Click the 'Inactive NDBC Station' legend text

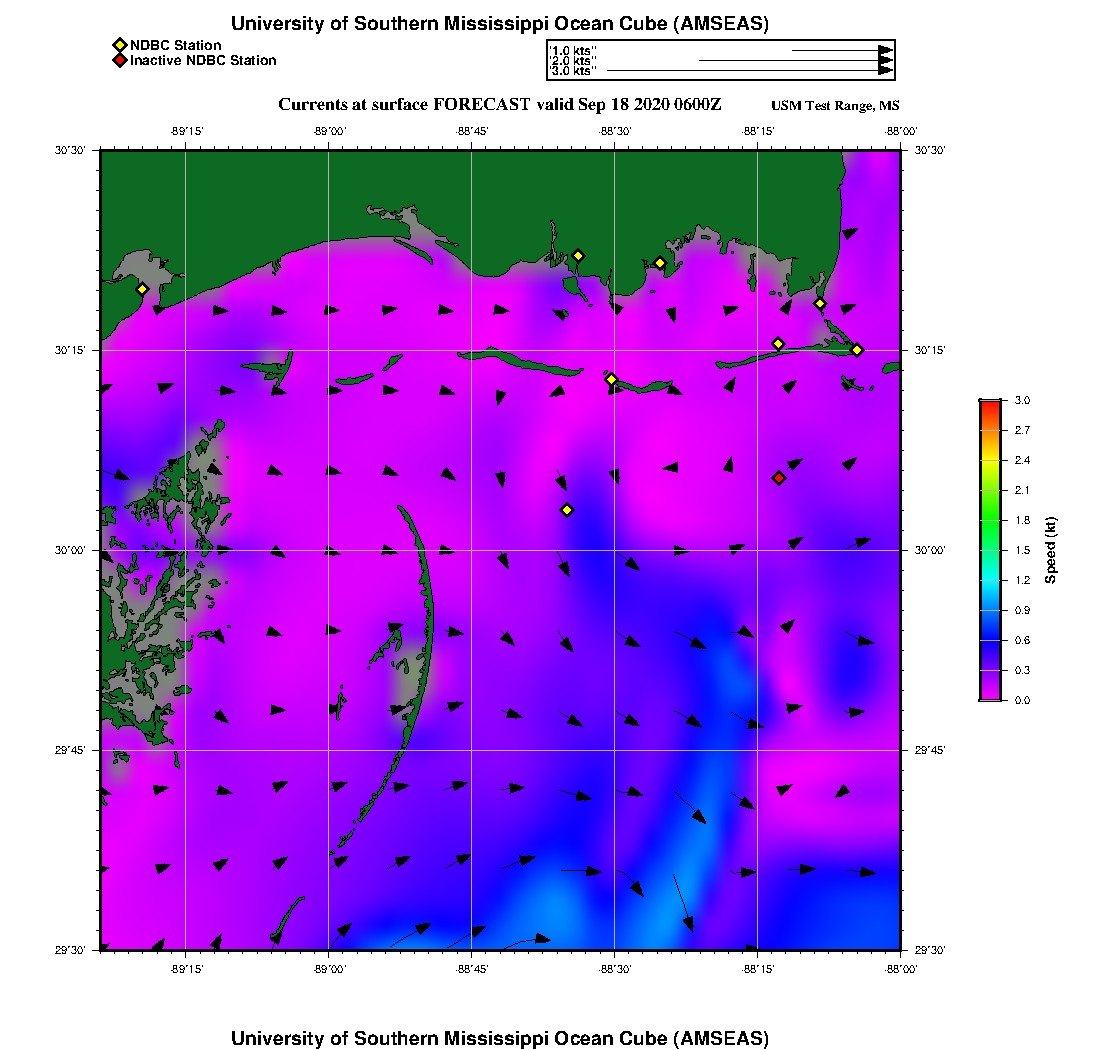point(203,61)
